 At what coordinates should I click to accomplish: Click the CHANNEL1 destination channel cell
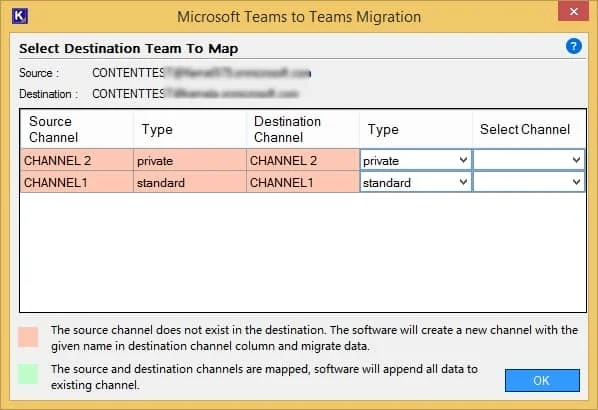[303, 182]
